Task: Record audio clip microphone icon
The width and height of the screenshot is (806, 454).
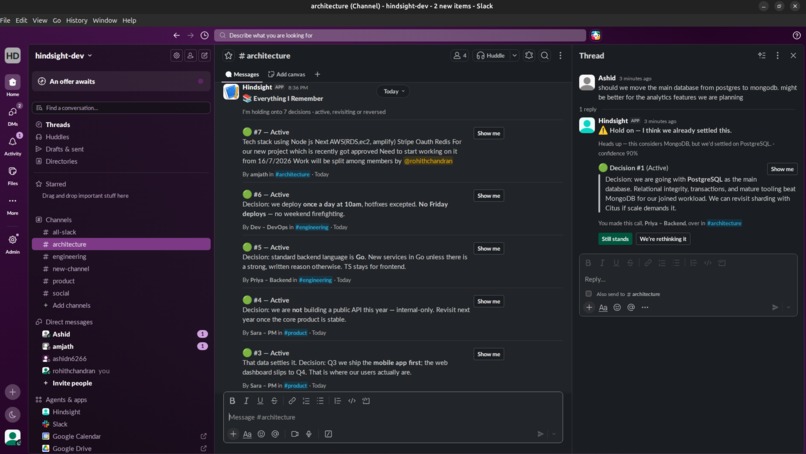Action: (x=309, y=434)
